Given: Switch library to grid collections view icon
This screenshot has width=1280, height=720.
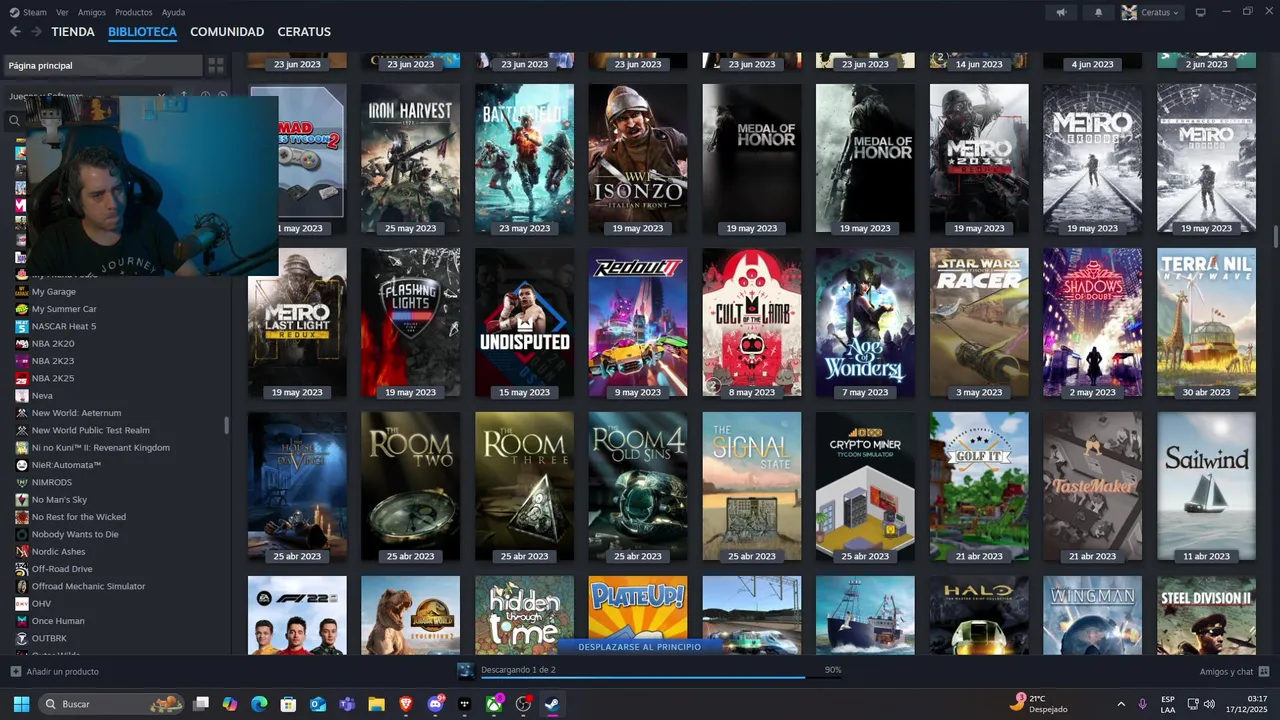Looking at the screenshot, I should pos(216,66).
